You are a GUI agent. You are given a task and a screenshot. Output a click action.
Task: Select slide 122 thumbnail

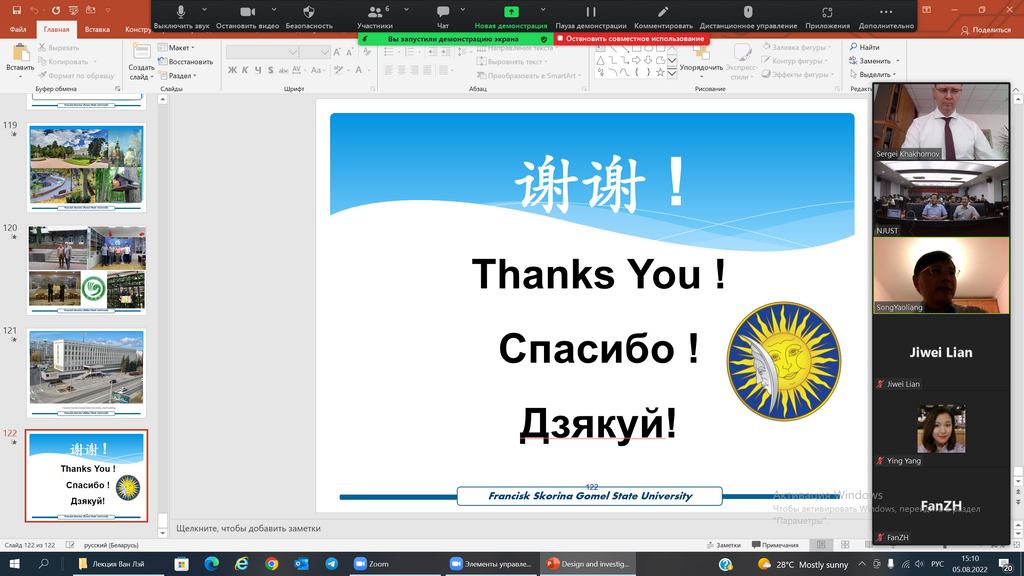tap(86, 475)
